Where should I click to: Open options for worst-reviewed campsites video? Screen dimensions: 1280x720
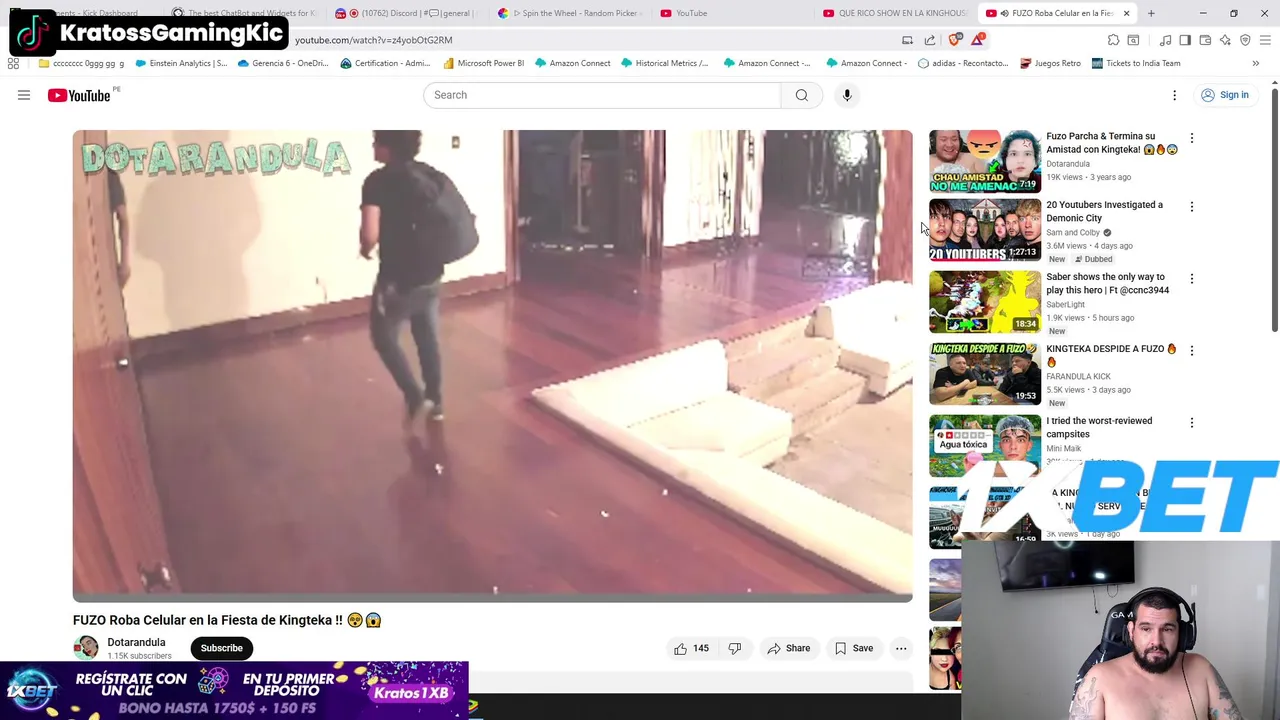click(1191, 423)
